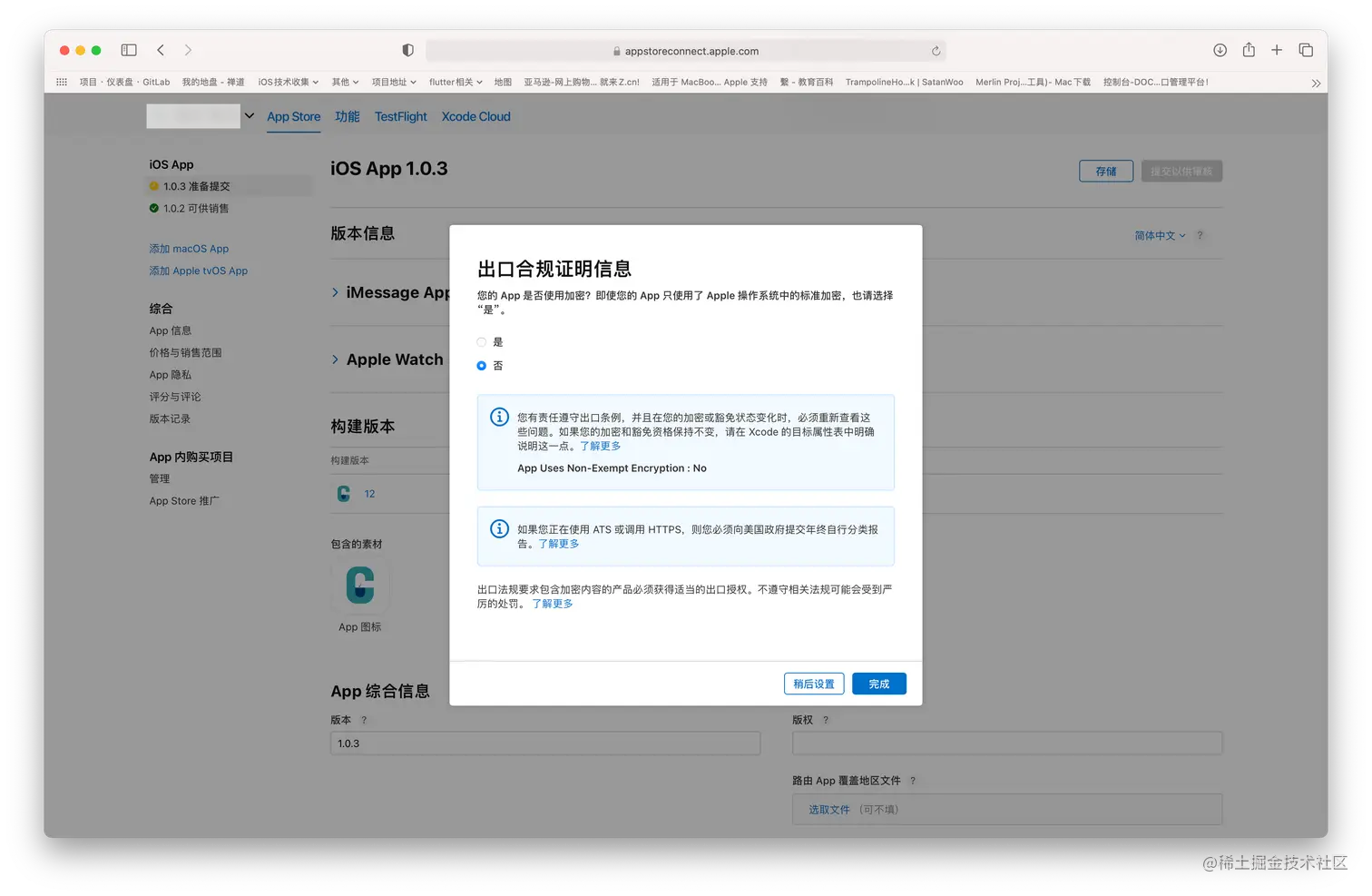Image resolution: width=1372 pixels, height=896 pixels.
Task: Open iOS技术收集 bookmark folder
Action: [x=288, y=82]
